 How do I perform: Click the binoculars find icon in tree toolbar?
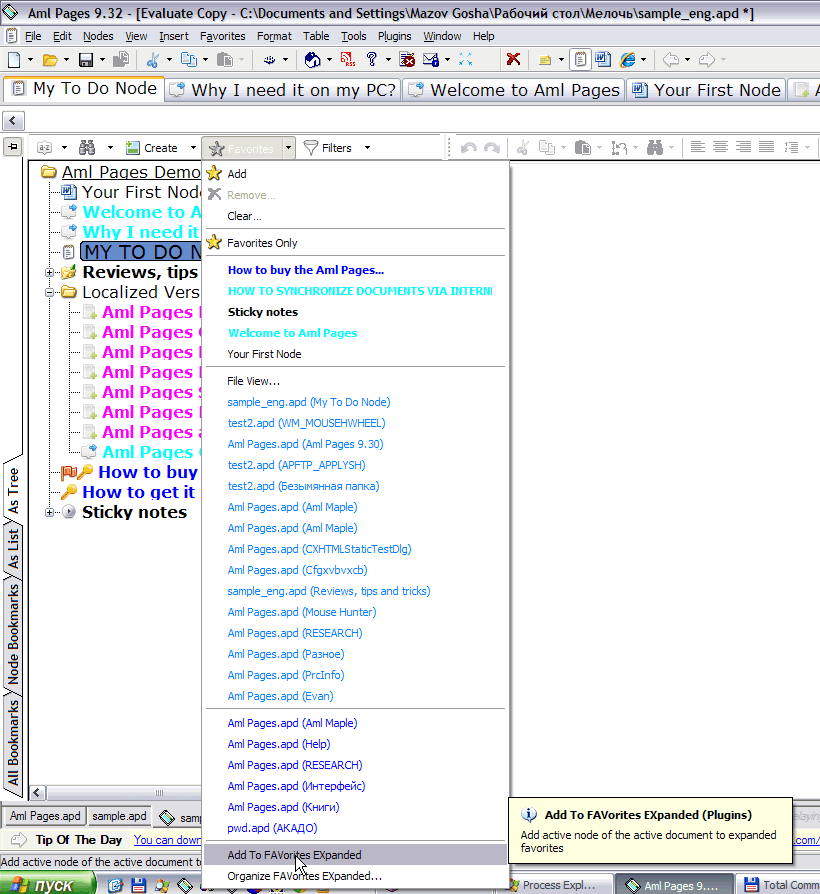coord(87,148)
